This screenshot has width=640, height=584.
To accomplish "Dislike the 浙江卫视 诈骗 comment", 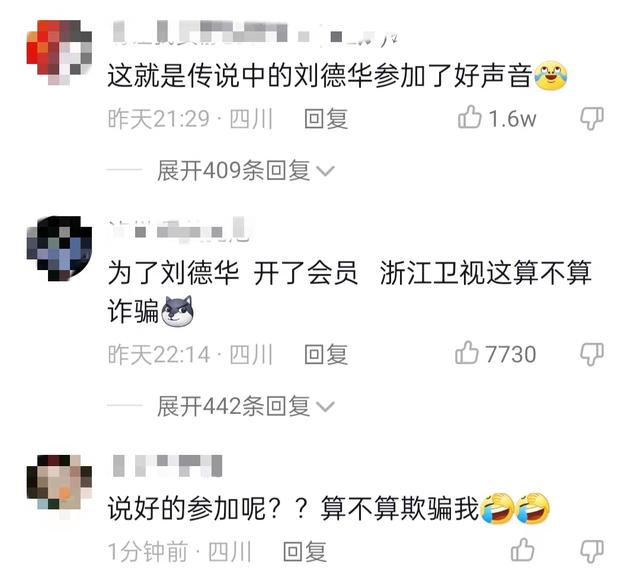I will pos(592,354).
